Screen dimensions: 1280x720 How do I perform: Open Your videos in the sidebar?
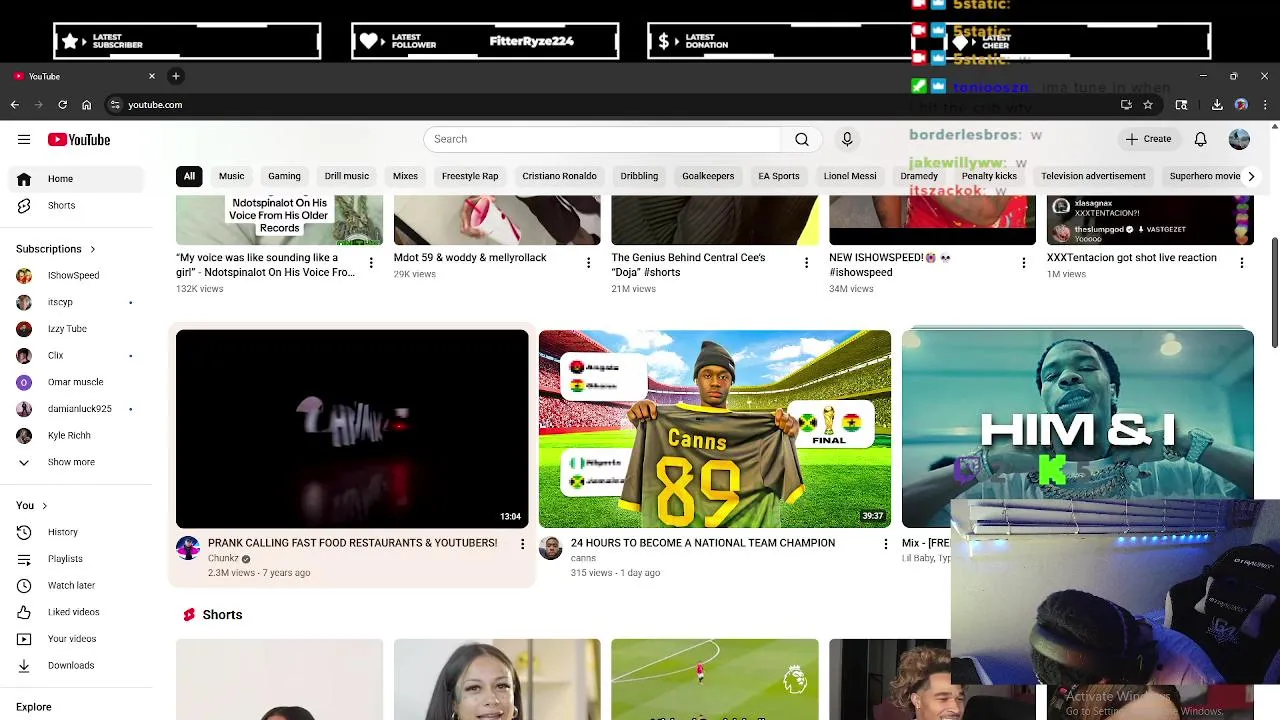coord(76,639)
